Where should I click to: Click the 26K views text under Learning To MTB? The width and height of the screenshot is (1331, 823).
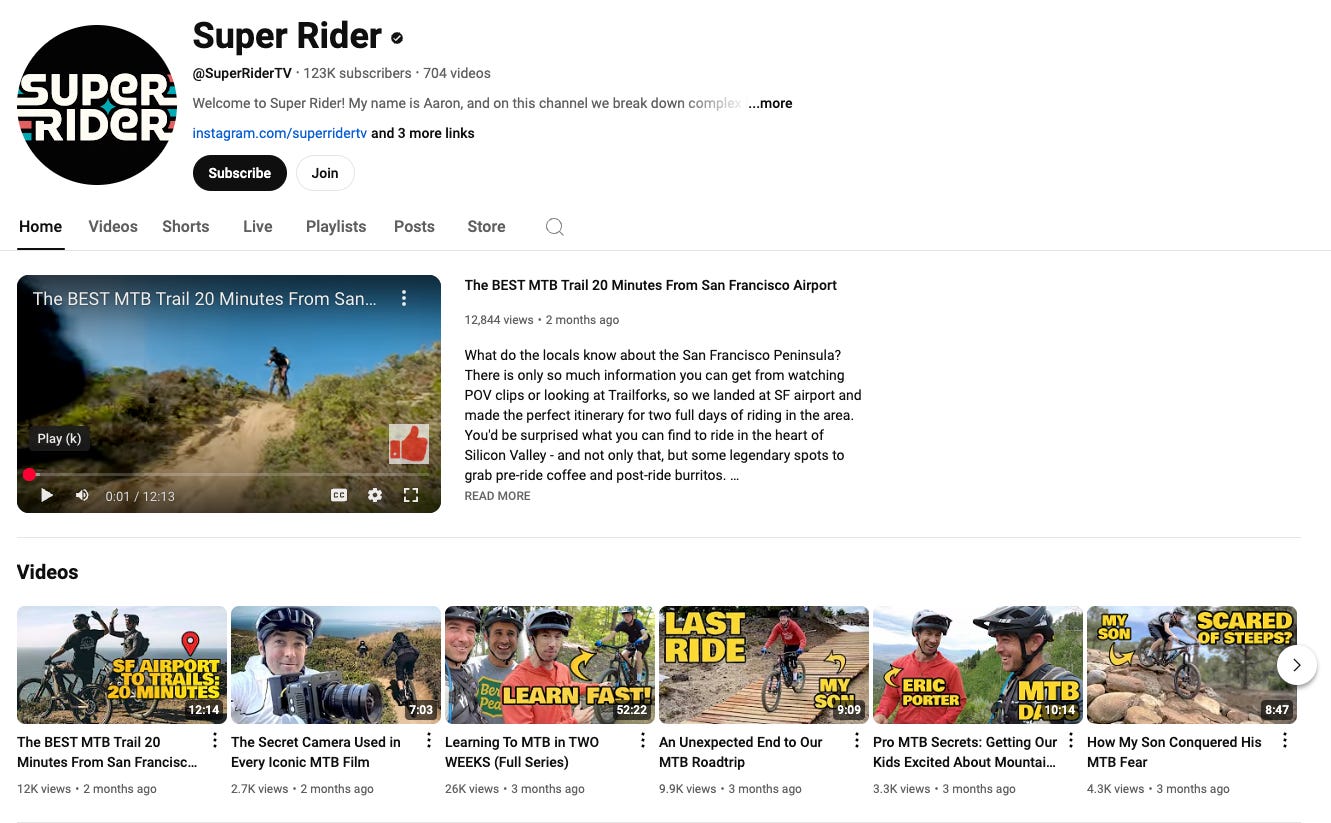472,789
